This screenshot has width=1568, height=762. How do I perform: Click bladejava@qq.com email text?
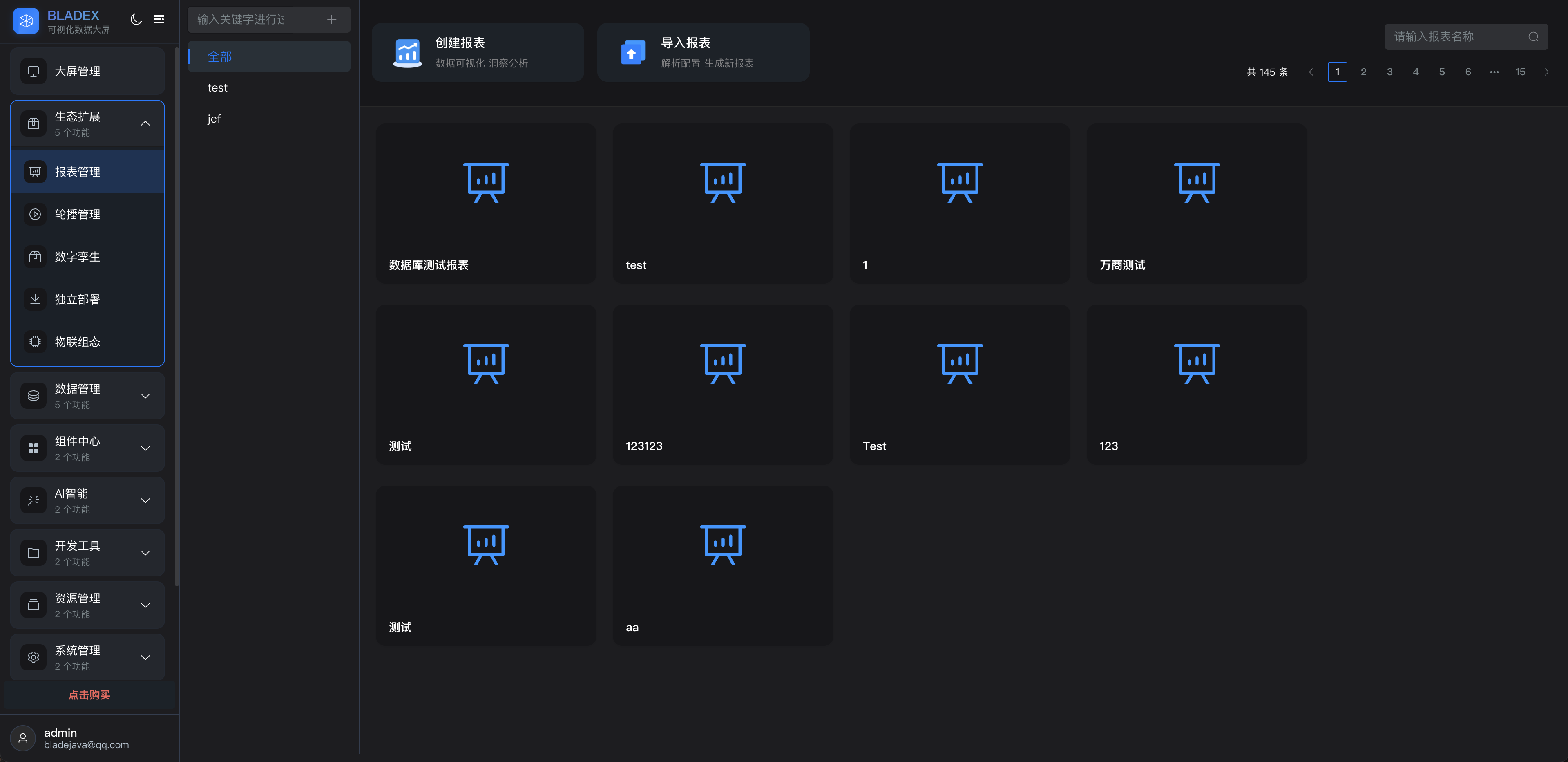(x=87, y=745)
